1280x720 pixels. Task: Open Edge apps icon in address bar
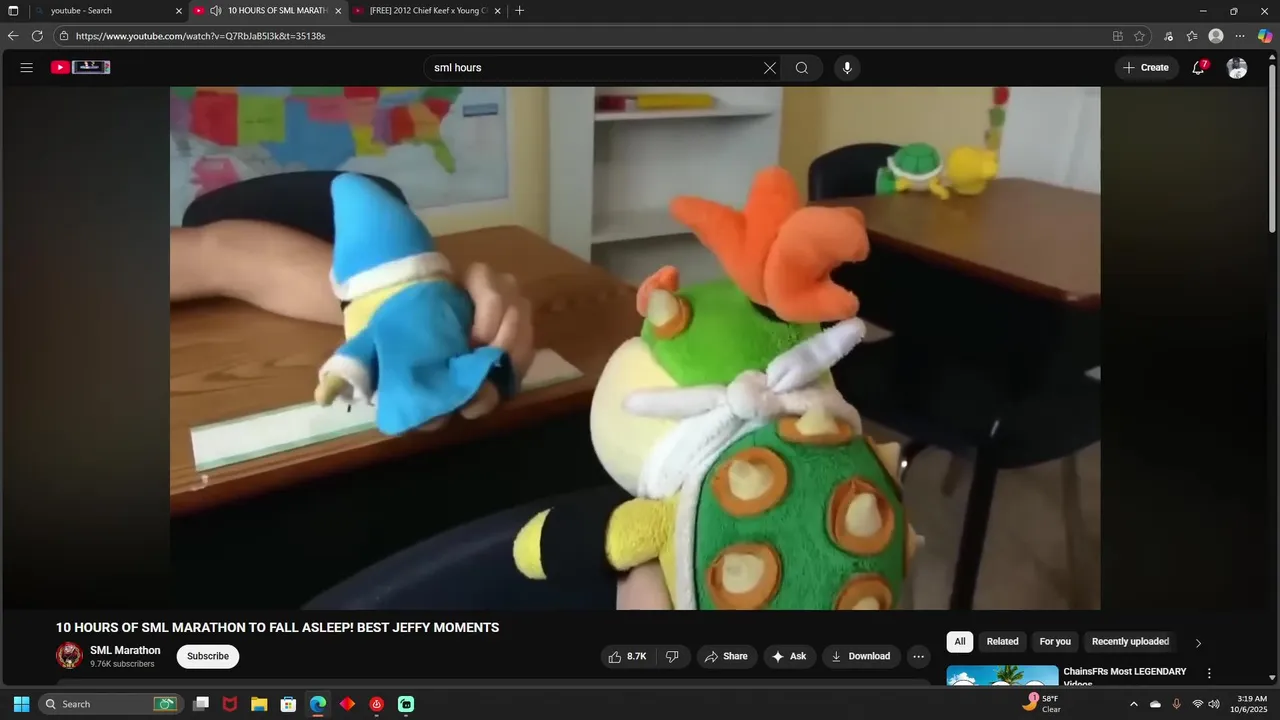pyautogui.click(x=1118, y=36)
